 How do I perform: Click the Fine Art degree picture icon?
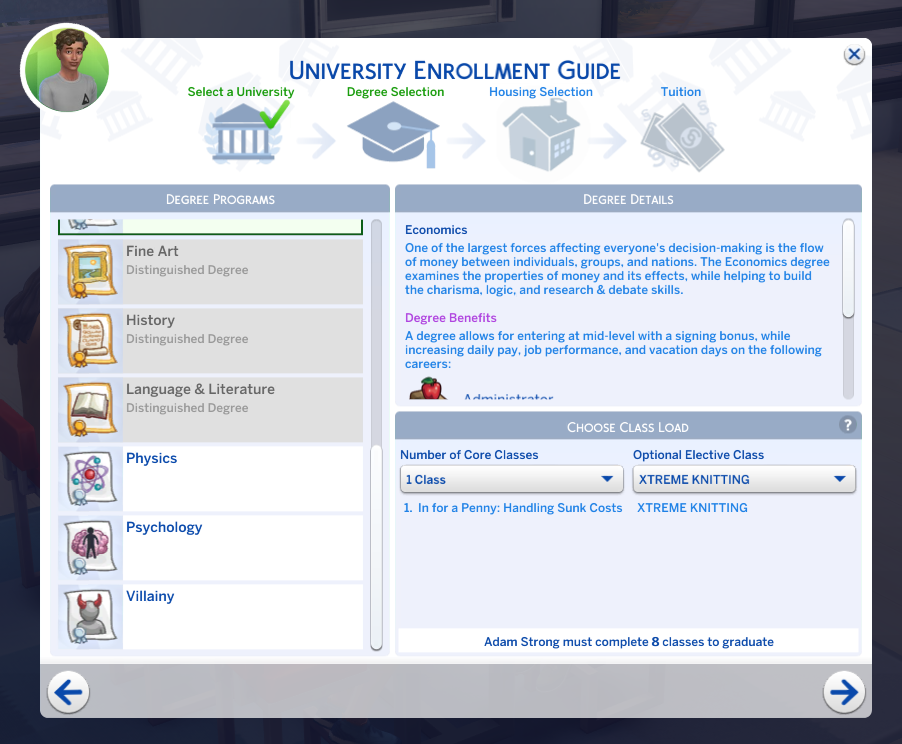(90, 272)
